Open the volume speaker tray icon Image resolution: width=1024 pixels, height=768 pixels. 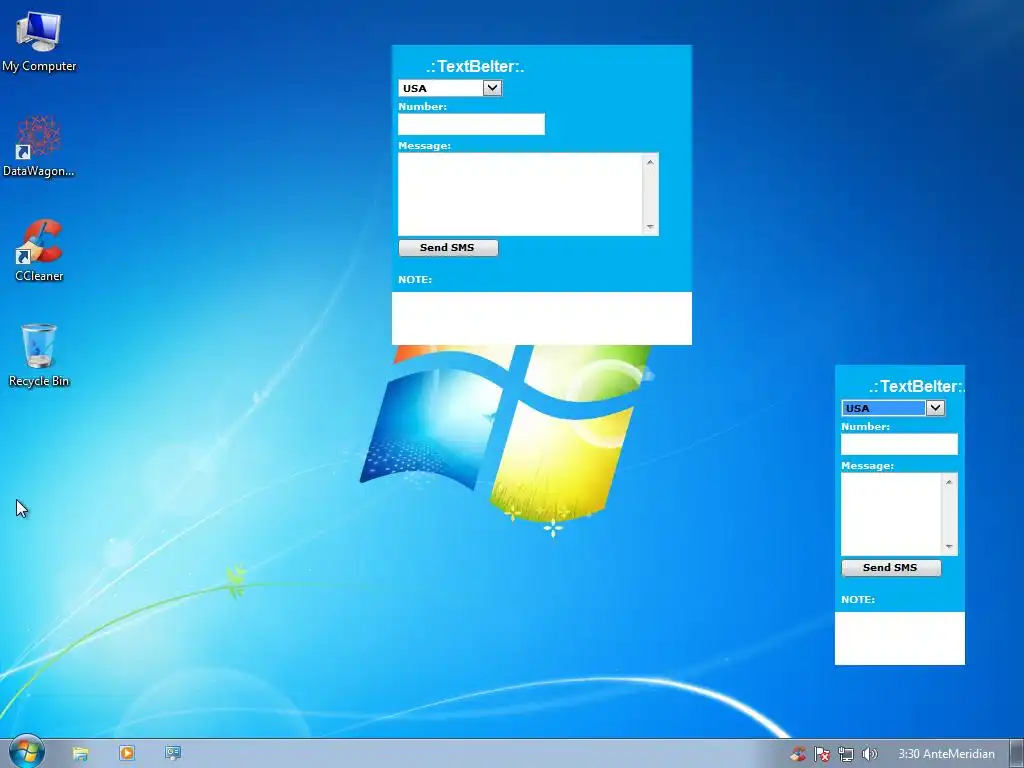point(869,754)
